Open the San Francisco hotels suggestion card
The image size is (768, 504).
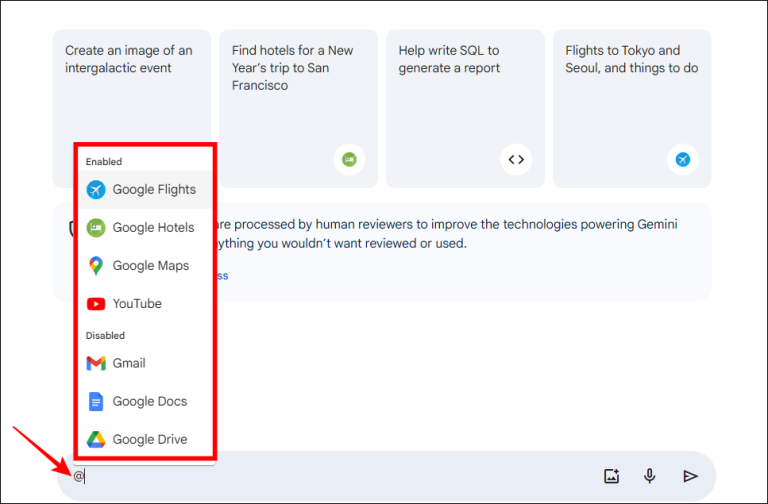tap(298, 108)
